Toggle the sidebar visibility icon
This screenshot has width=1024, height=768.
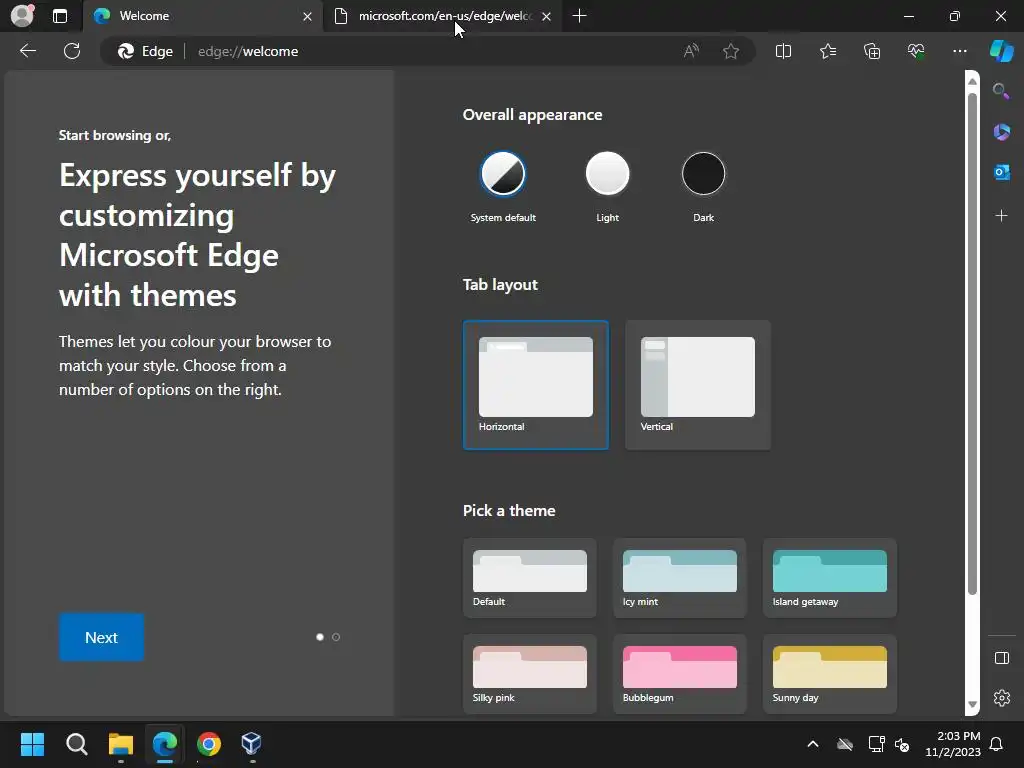tap(1001, 658)
